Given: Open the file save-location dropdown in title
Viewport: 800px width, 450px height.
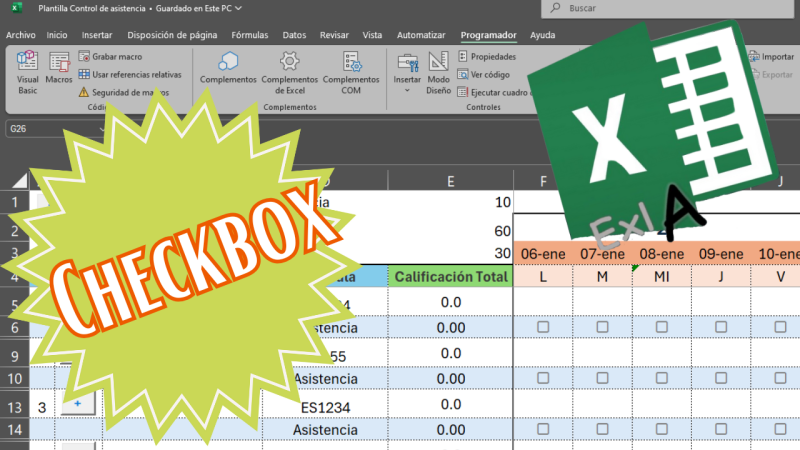Looking at the screenshot, I should click(238, 8).
